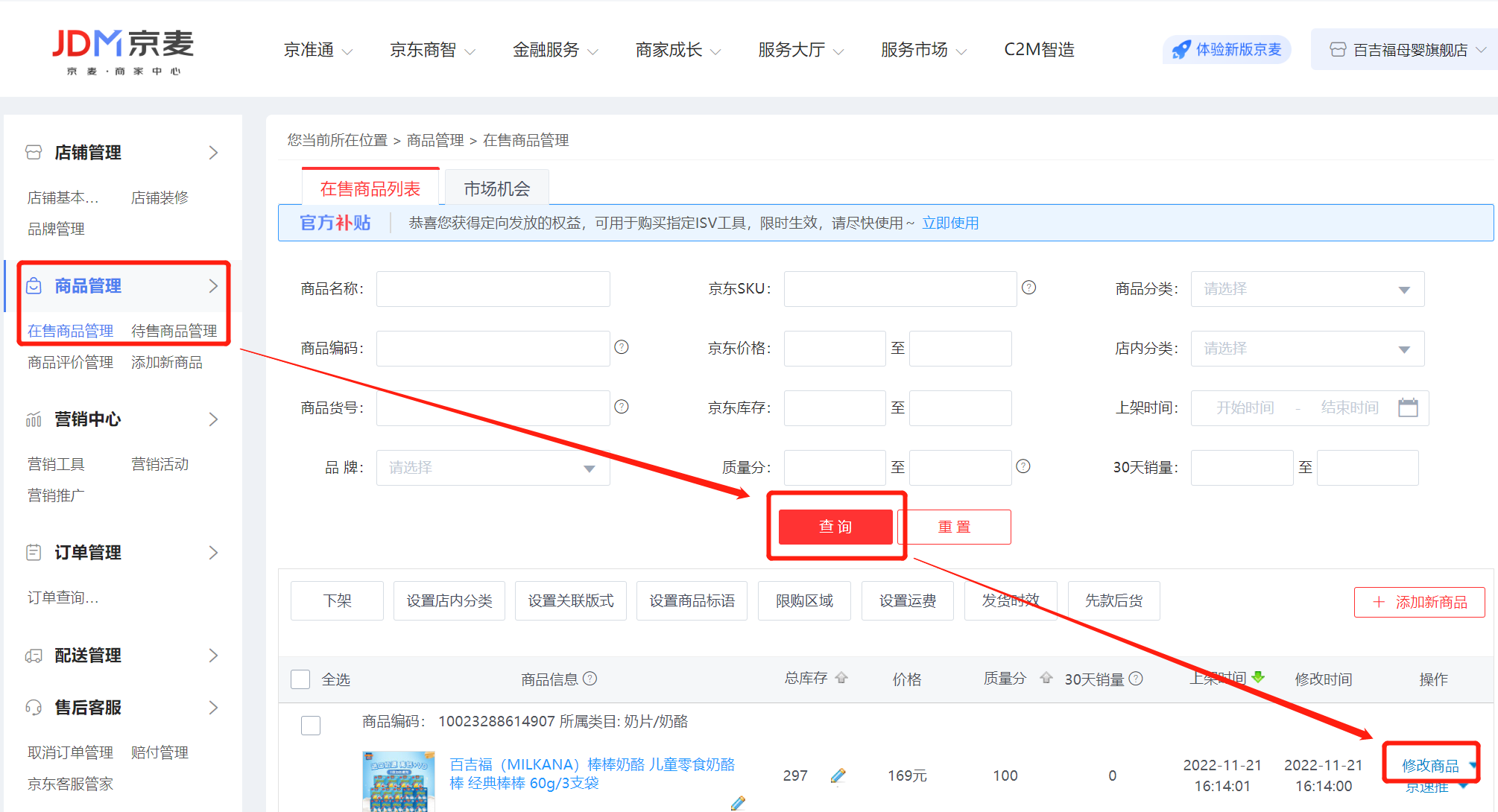Screen dimensions: 1498x812
Task: Open 待售商品管理 sidebar link
Action: coord(174,331)
